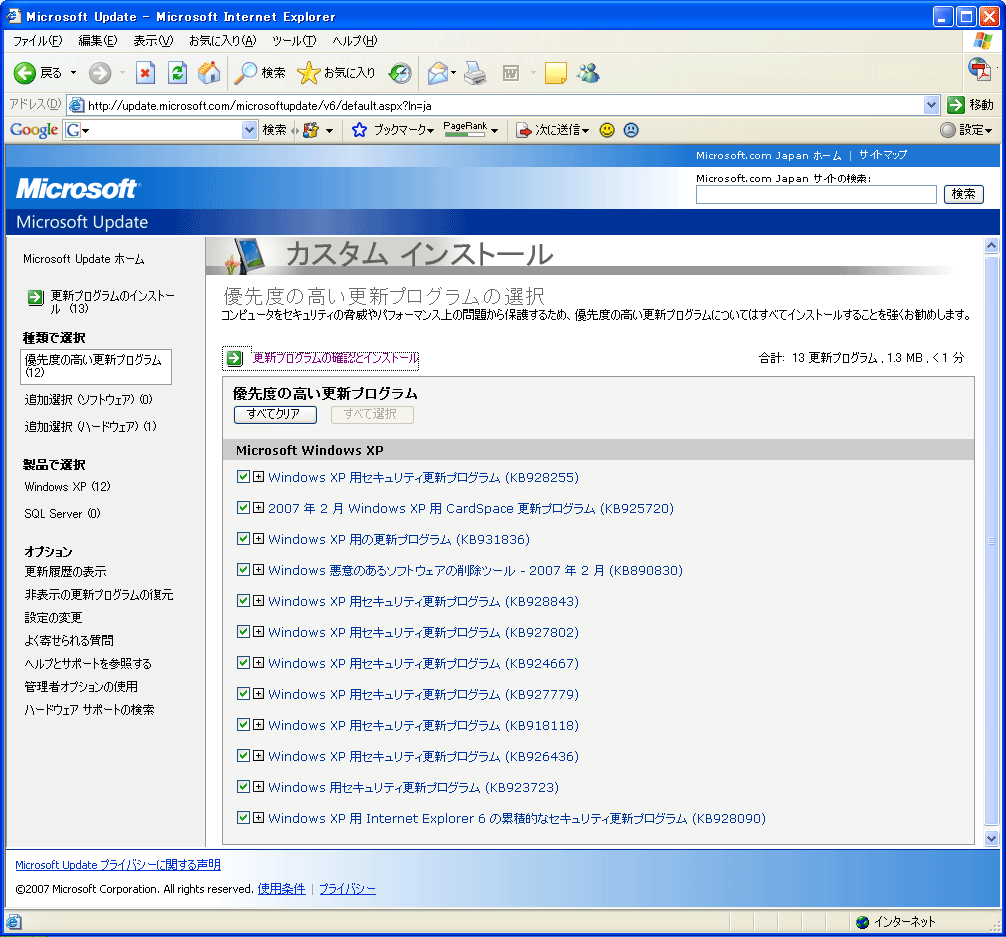Click status bar page icon
The height and width of the screenshot is (937, 1006).
coord(14,922)
